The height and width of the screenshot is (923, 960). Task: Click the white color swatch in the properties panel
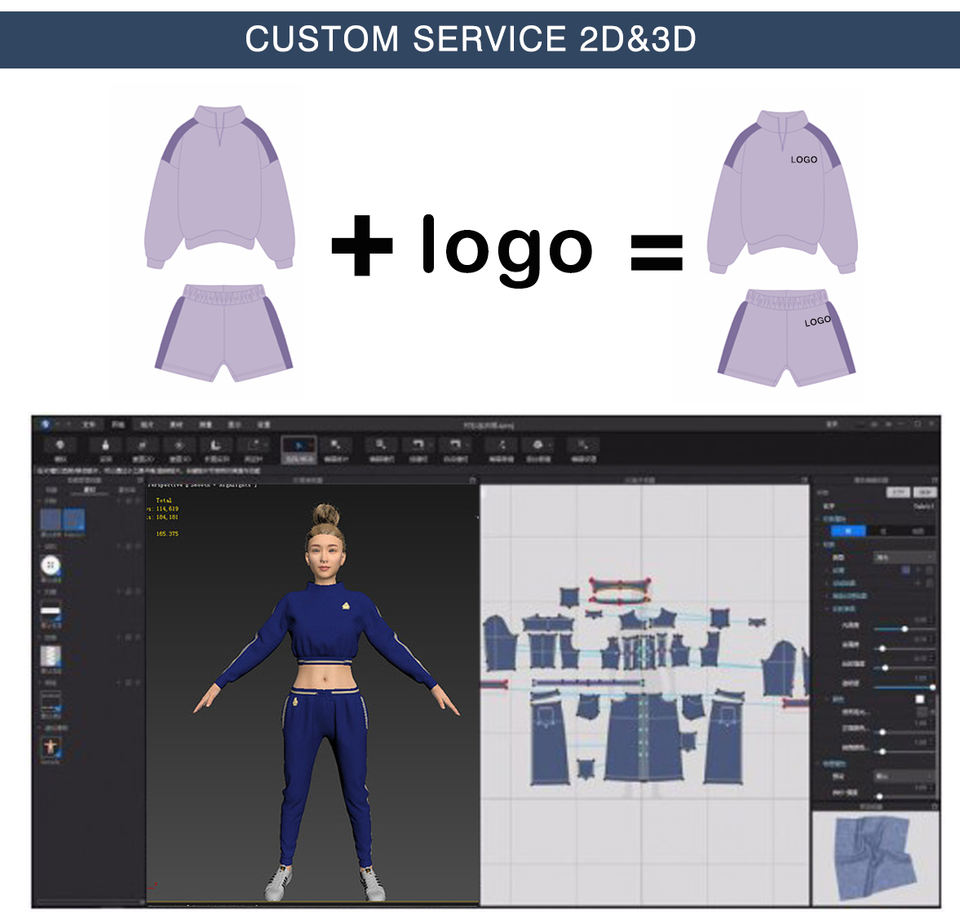[x=920, y=698]
